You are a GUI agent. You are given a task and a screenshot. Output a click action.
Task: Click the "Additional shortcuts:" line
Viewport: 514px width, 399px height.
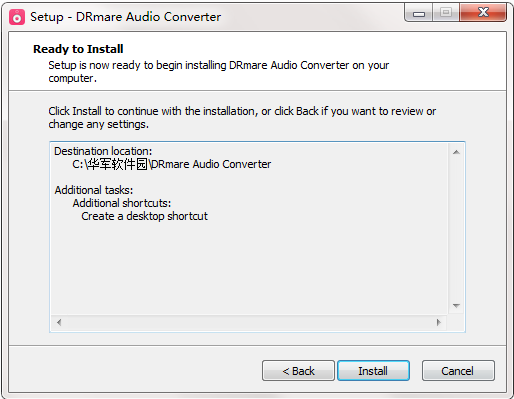point(122,203)
